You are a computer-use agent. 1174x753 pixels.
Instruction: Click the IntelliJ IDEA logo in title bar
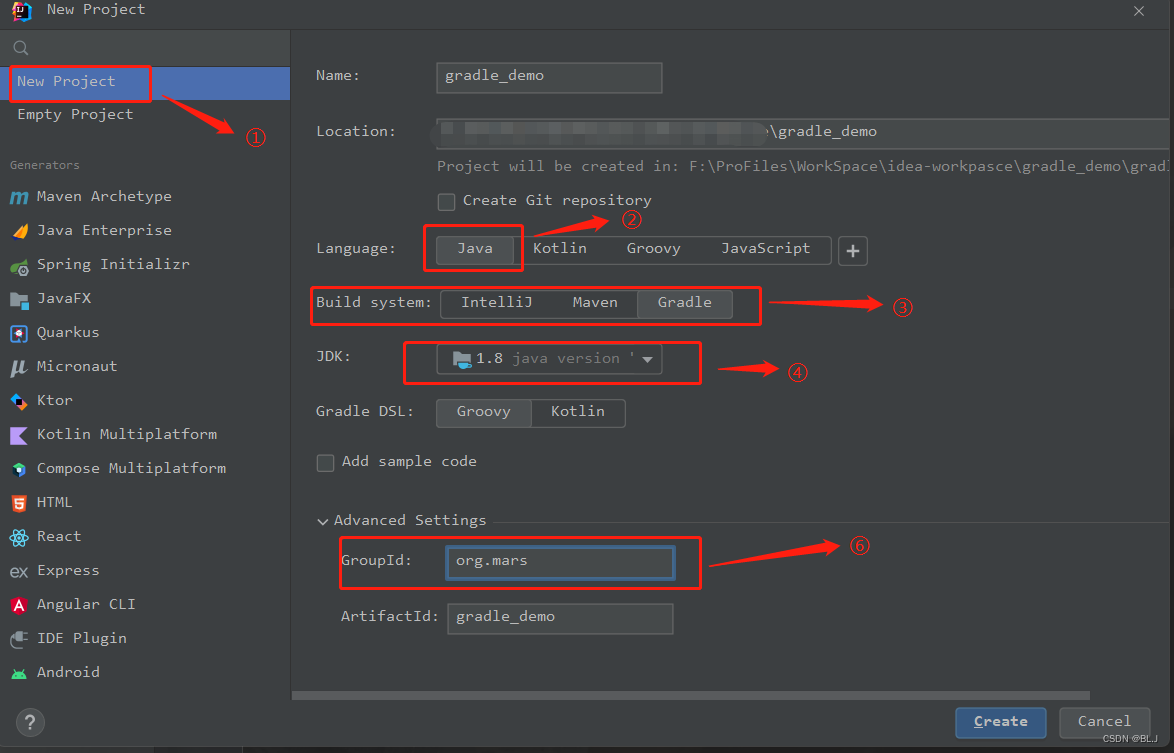22,11
